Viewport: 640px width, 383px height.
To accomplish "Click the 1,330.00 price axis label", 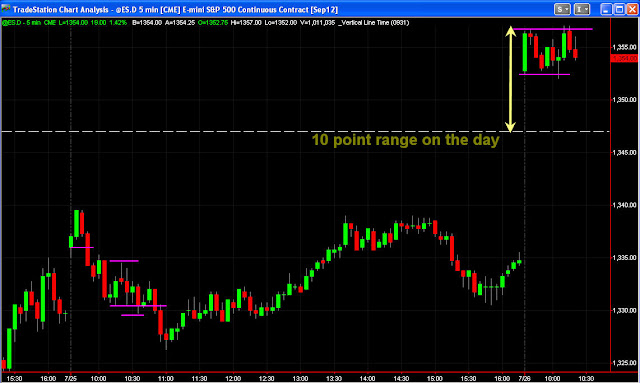I will coord(624,310).
